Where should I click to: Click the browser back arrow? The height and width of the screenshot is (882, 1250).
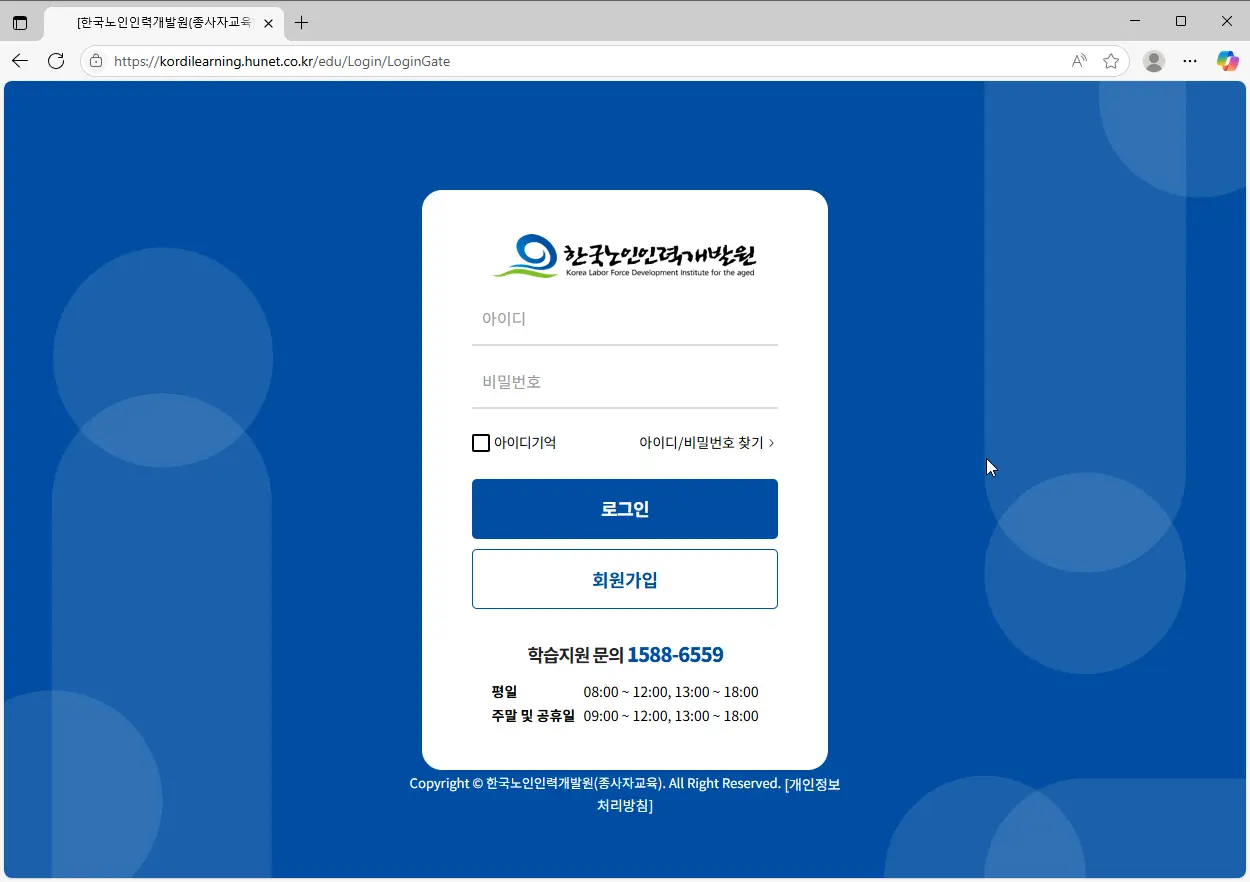20,61
